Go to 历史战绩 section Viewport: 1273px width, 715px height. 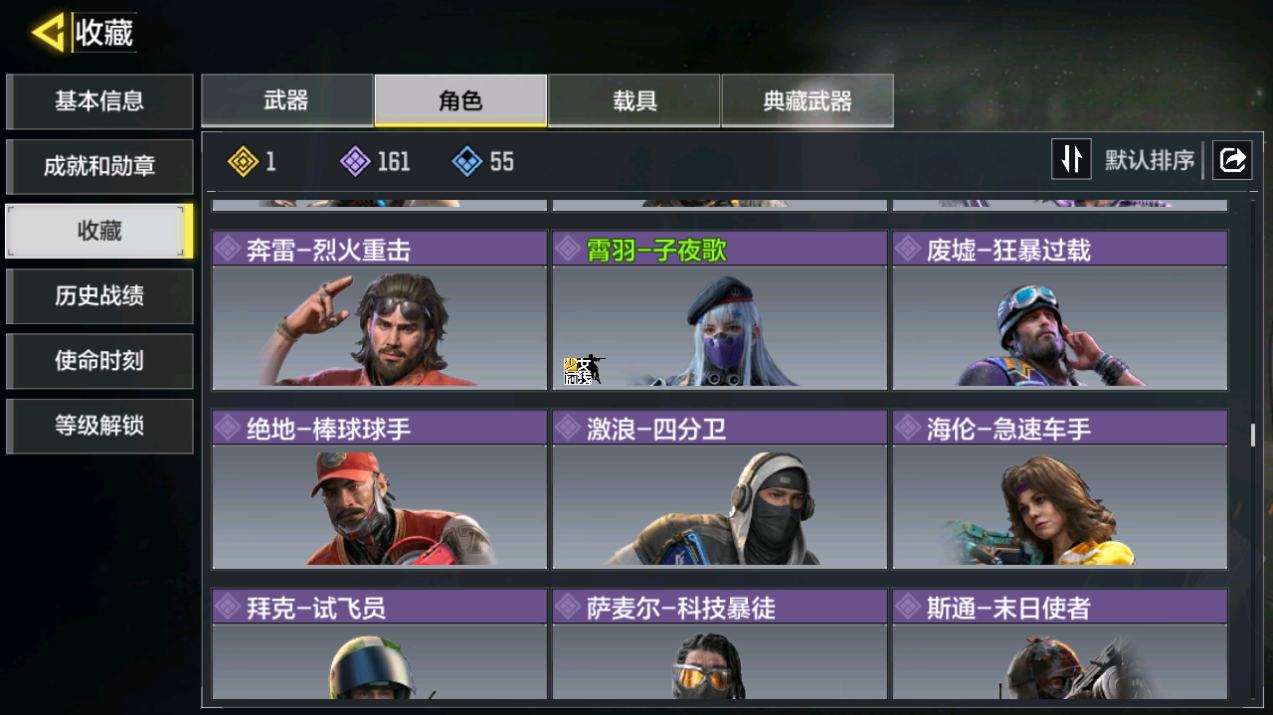99,296
